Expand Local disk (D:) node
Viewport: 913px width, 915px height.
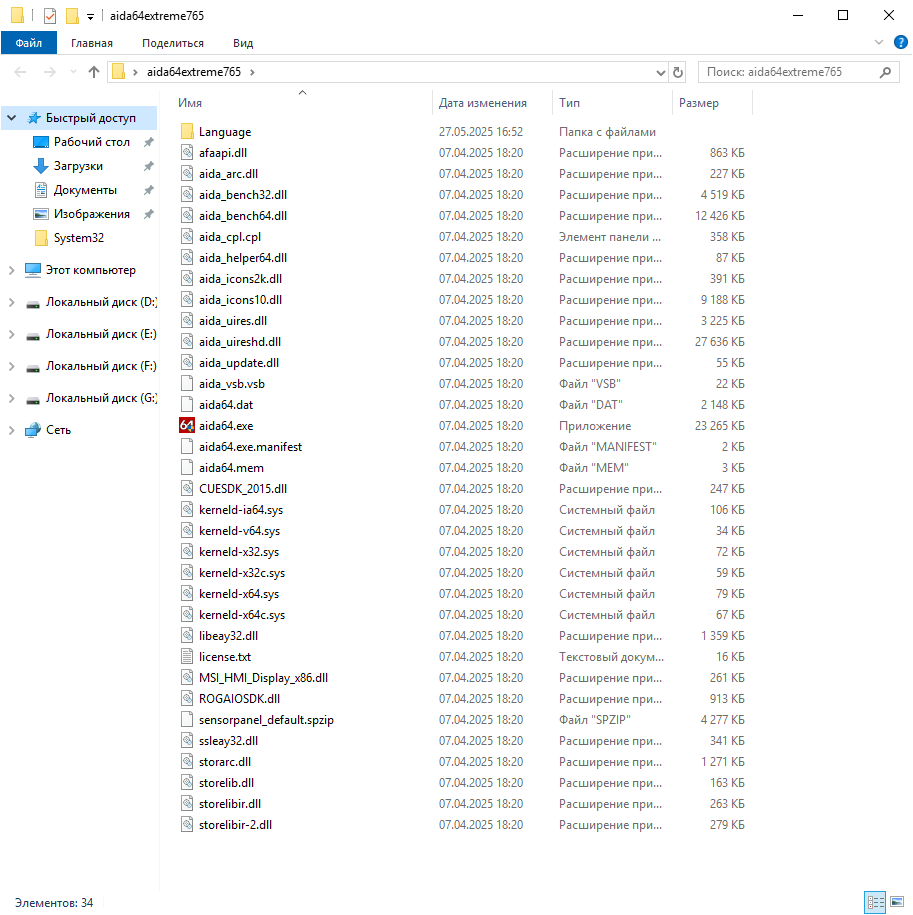pos(11,302)
